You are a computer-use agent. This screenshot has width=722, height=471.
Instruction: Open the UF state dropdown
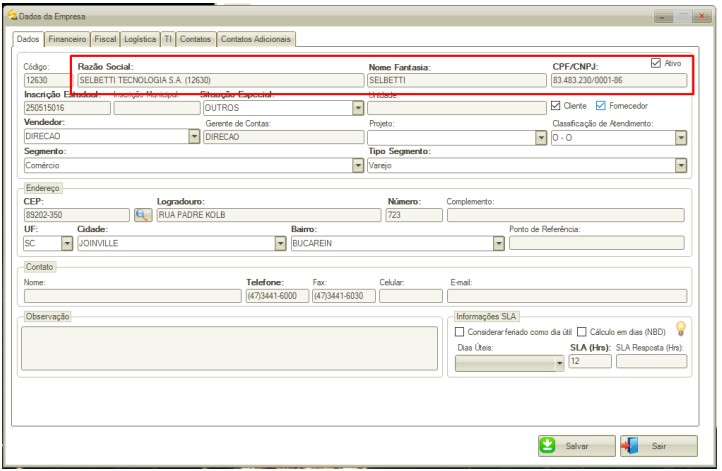67,243
